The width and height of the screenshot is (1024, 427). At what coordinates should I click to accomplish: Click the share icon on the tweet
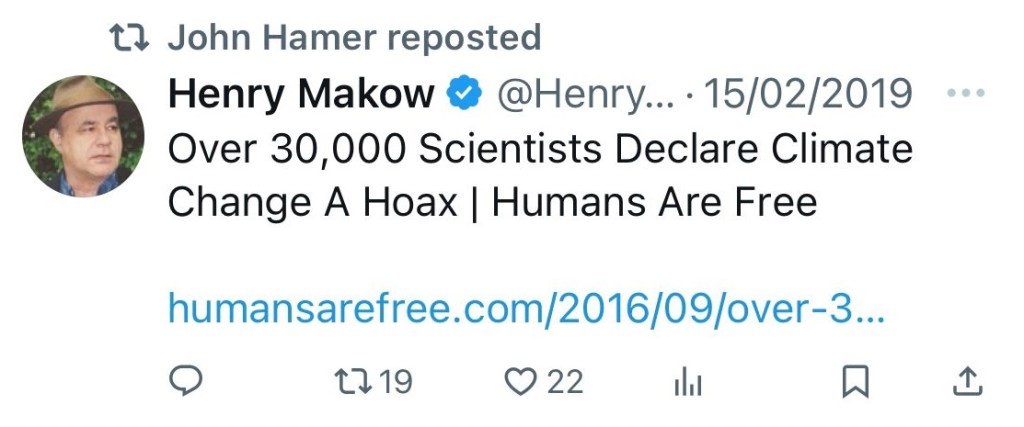pyautogui.click(x=969, y=381)
